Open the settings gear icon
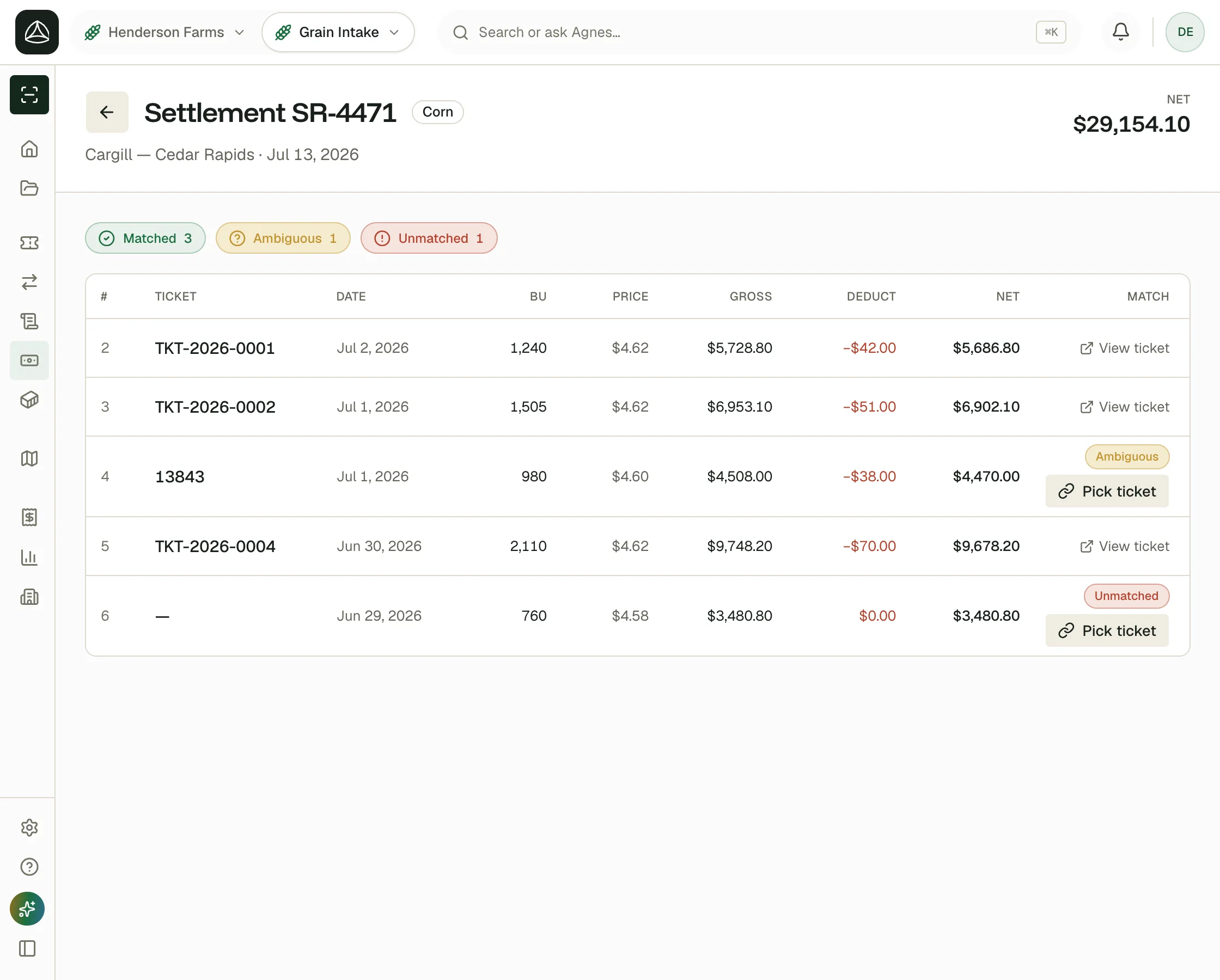 click(x=29, y=828)
